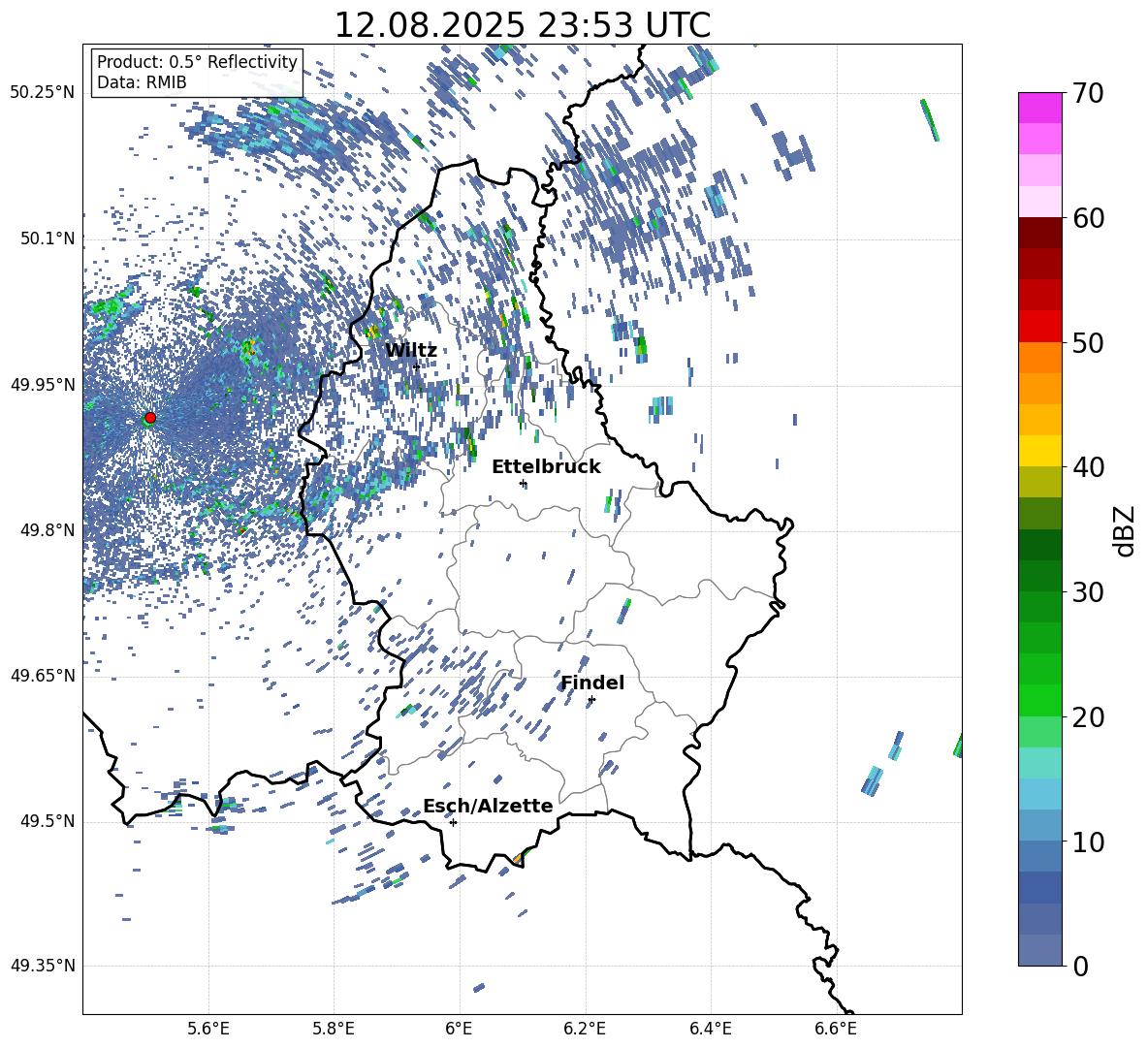Click the bright red 50 dBZ colorbar segment
Screen dimensions: 1148x1048
tap(1039, 327)
